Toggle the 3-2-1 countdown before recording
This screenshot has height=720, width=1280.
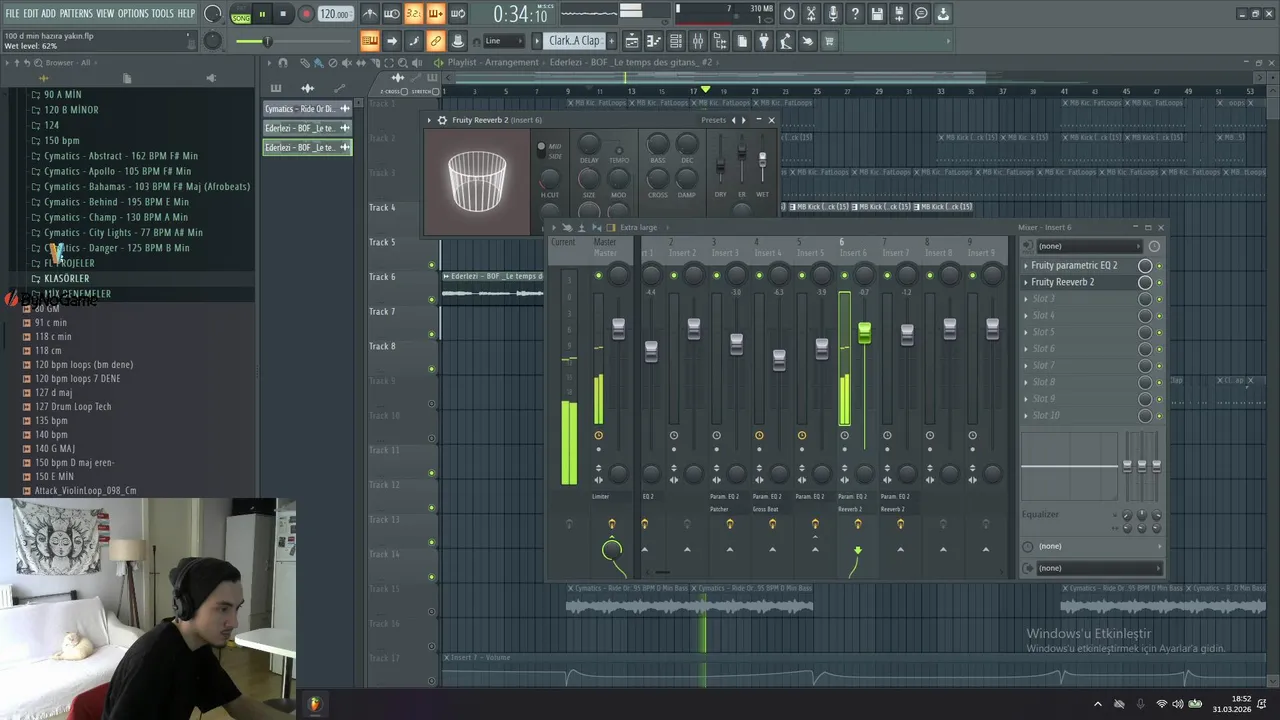pos(414,14)
